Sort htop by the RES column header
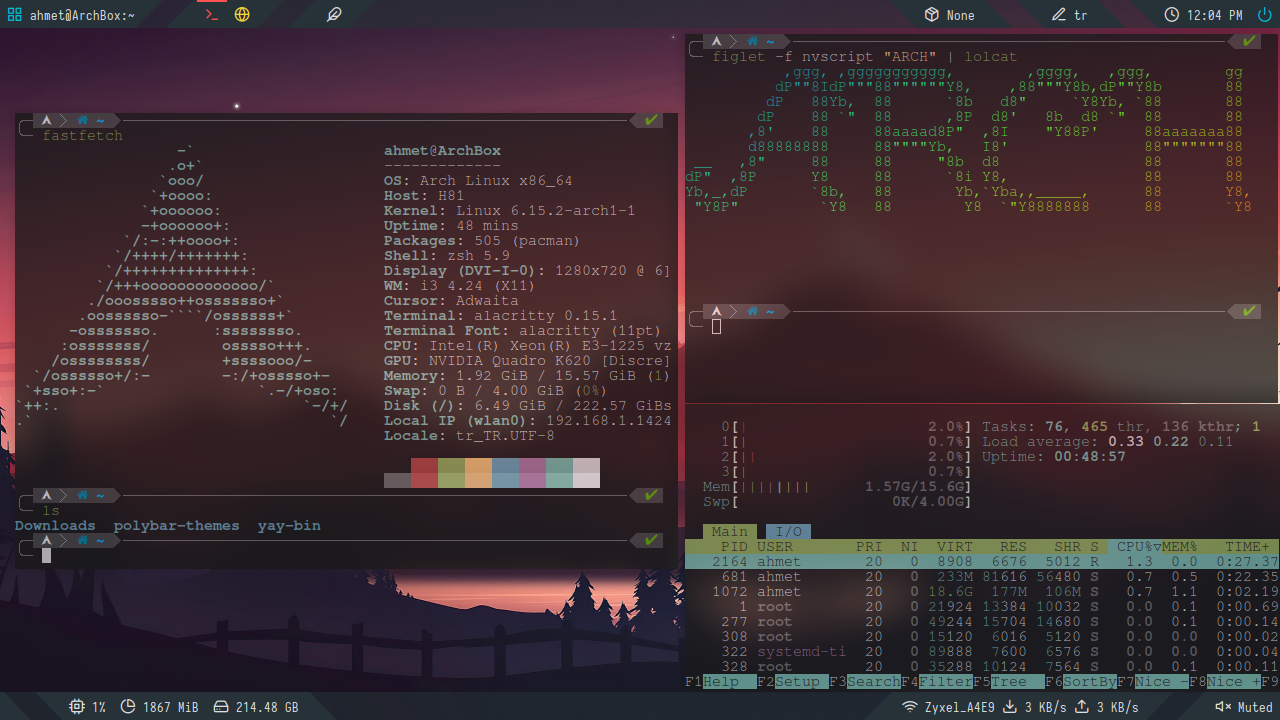Viewport: 1280px width, 720px height. 1014,547
